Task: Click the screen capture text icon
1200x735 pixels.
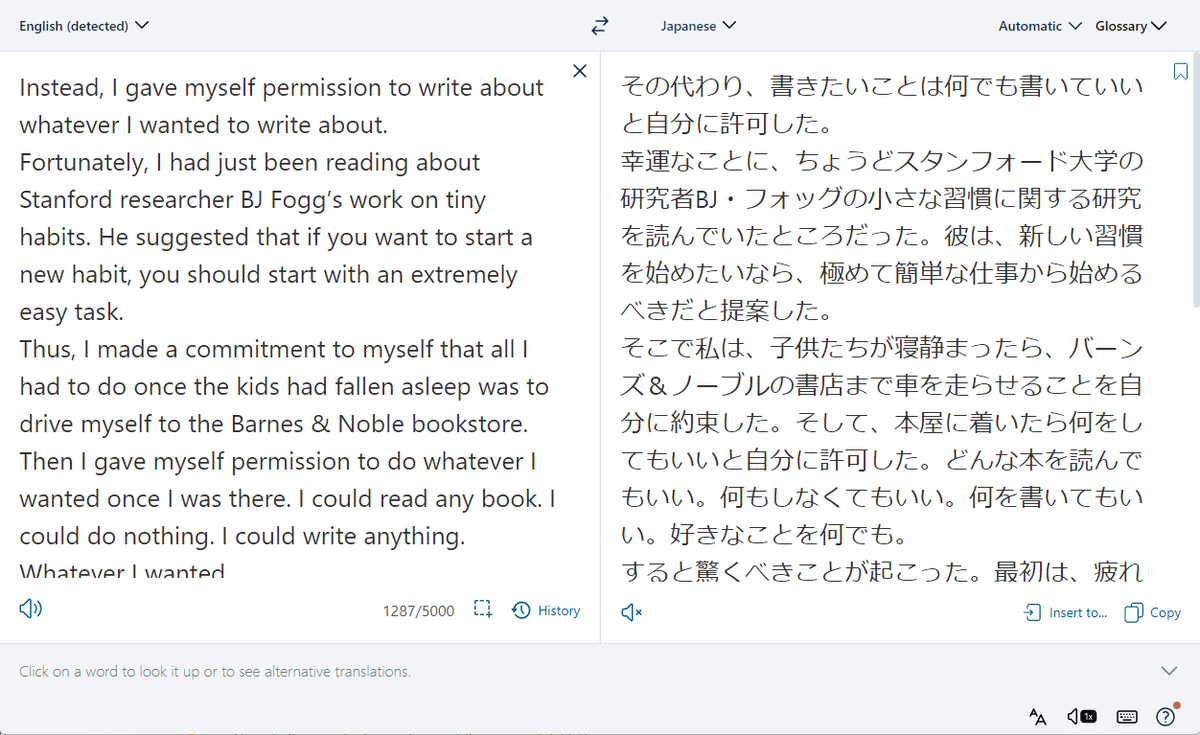Action: [483, 609]
